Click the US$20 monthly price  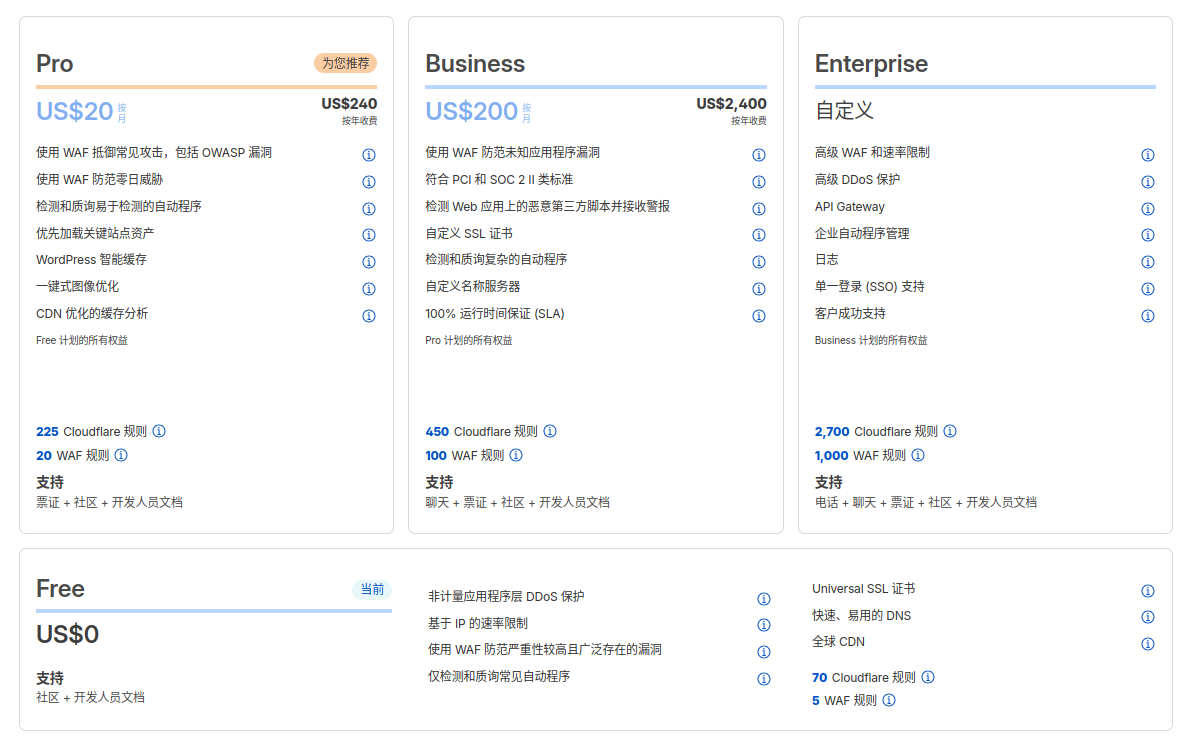pyautogui.click(x=75, y=111)
